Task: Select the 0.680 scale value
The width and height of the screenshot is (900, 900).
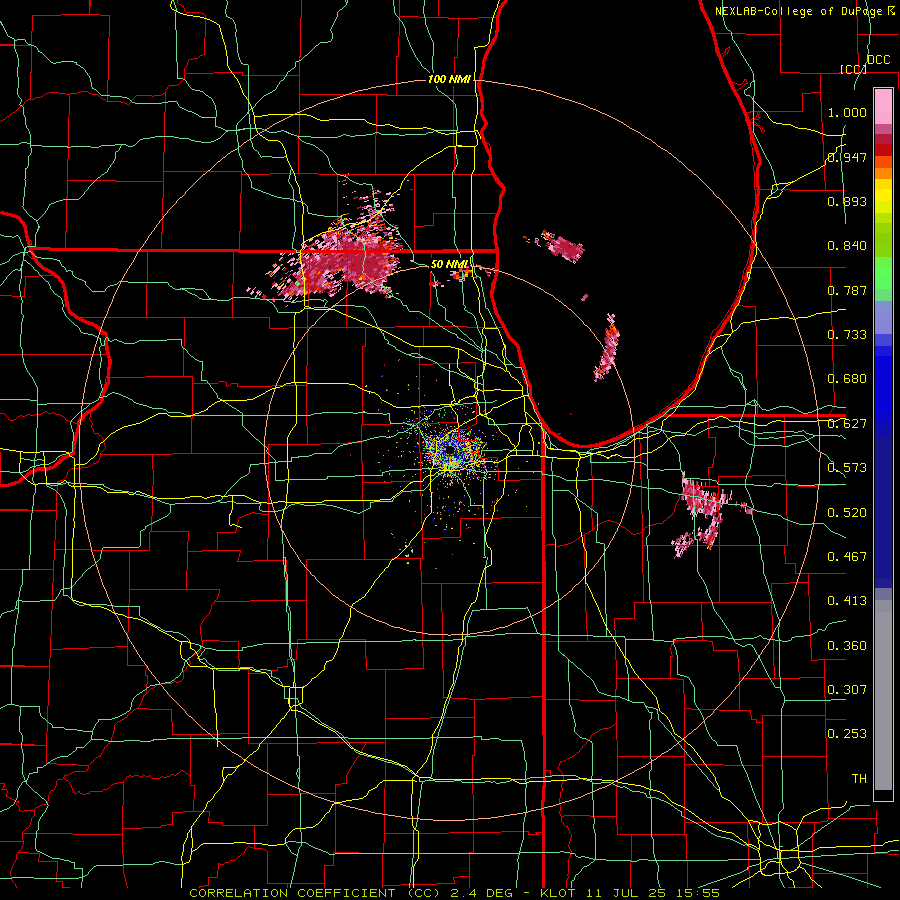Action: tap(847, 379)
